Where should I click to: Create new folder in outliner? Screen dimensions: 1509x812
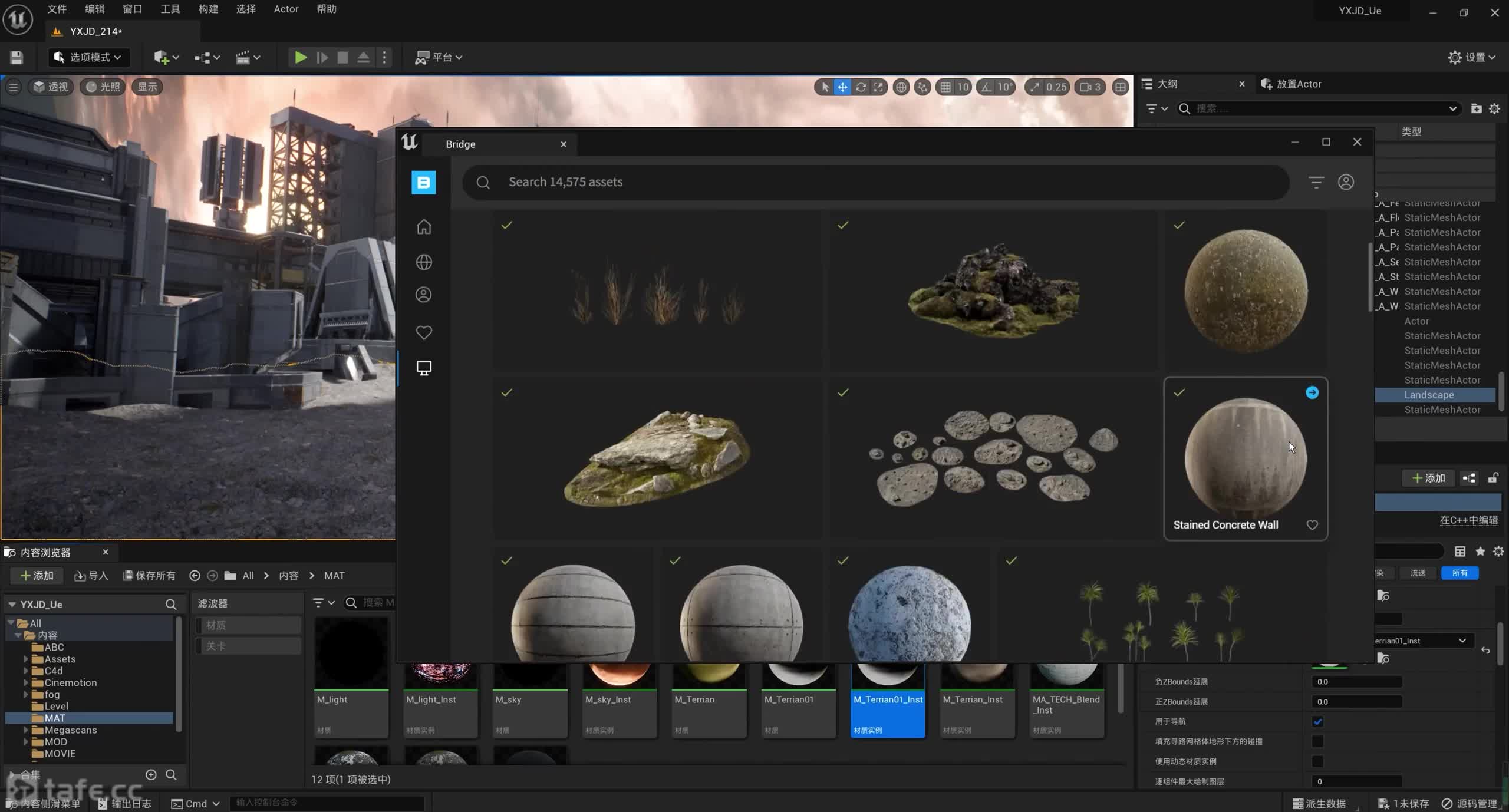coord(1476,108)
